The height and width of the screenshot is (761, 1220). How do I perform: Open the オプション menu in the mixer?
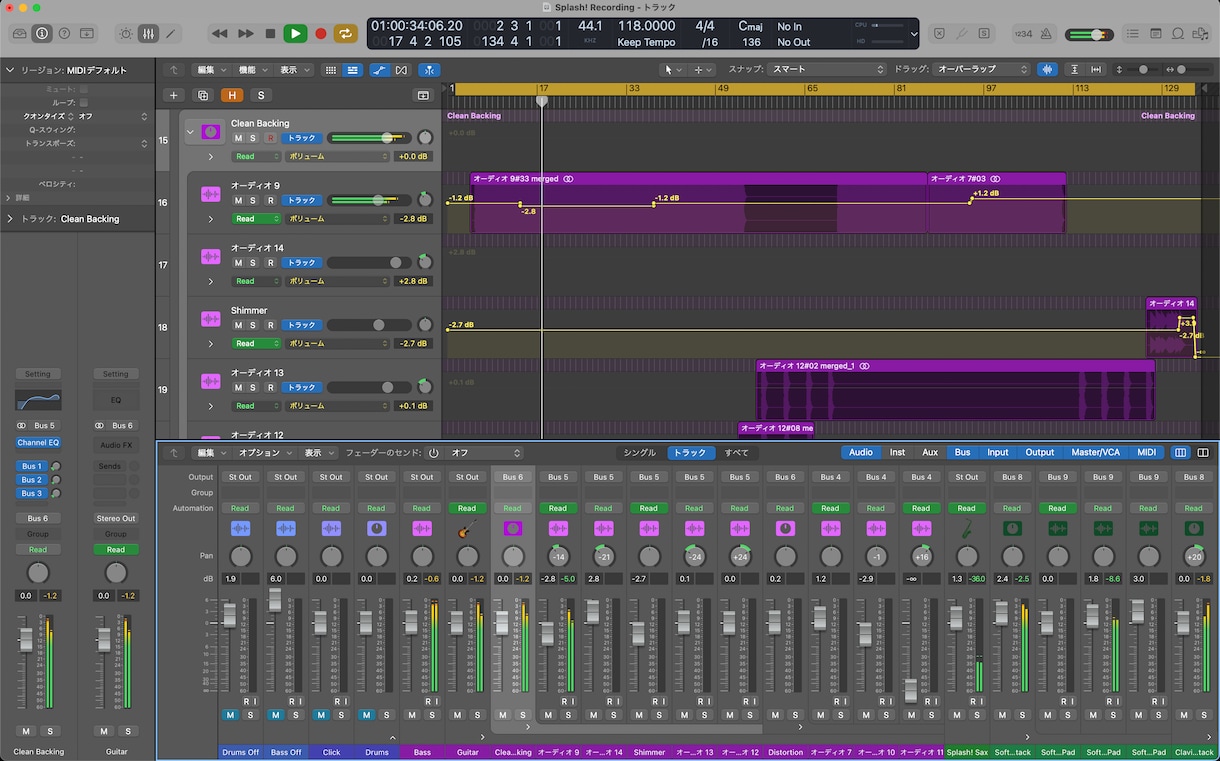click(x=263, y=453)
